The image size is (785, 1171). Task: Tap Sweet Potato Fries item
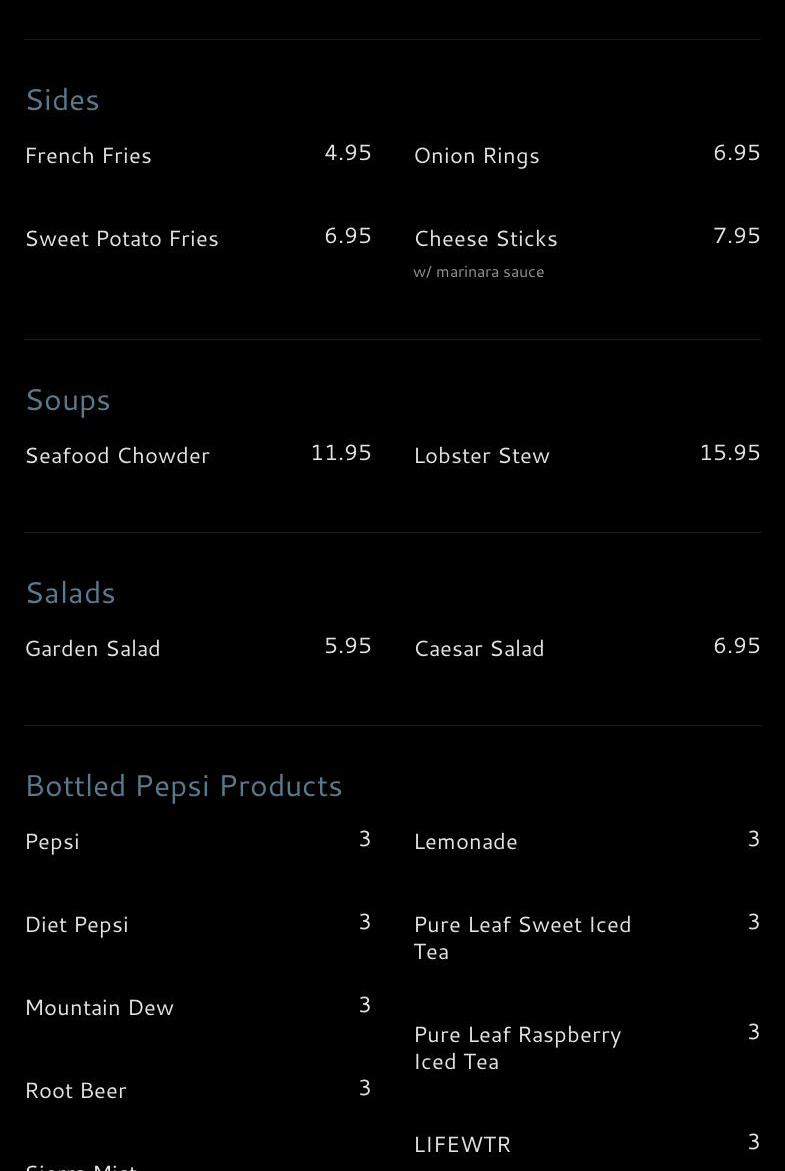(x=122, y=239)
